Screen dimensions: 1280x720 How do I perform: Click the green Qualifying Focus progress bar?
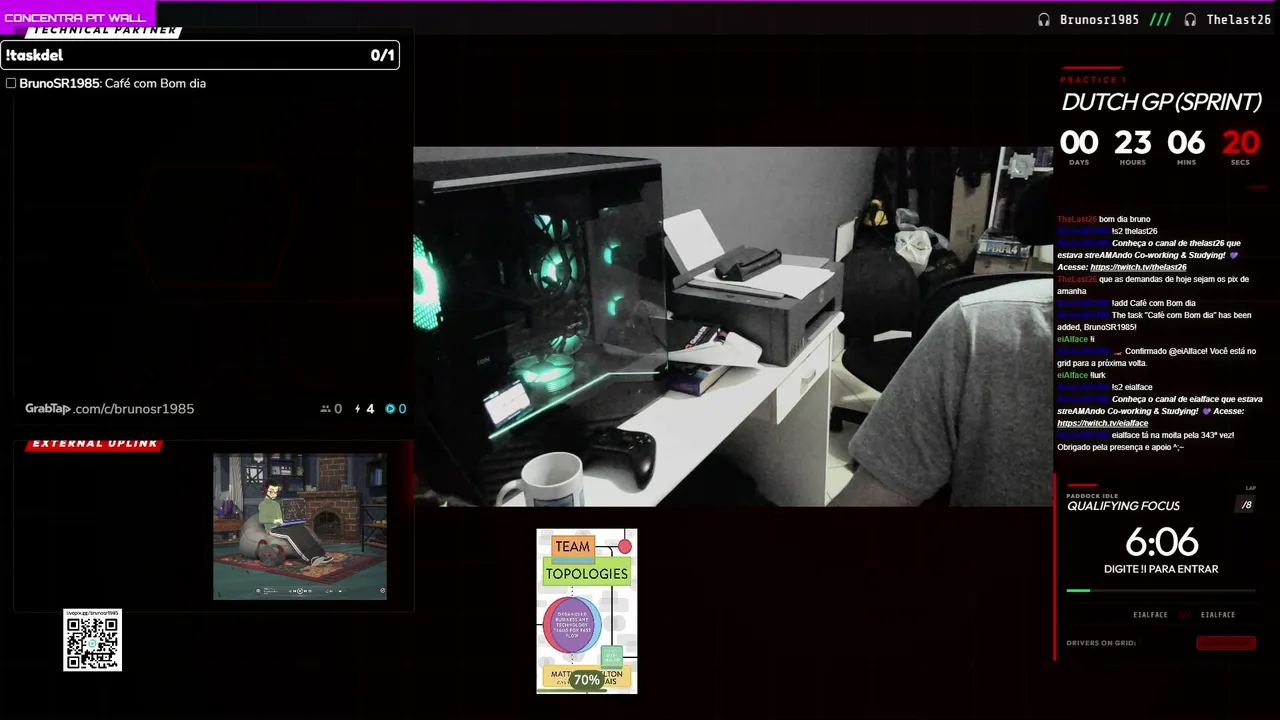coord(1078,590)
